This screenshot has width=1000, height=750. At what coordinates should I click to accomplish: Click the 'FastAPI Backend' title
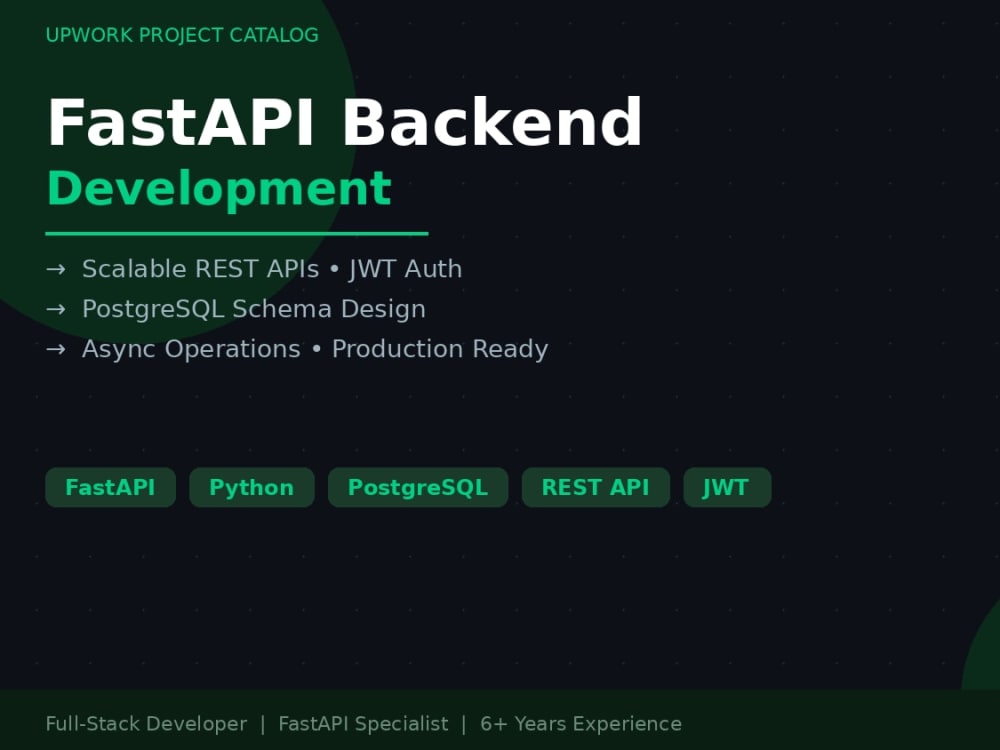tap(345, 122)
